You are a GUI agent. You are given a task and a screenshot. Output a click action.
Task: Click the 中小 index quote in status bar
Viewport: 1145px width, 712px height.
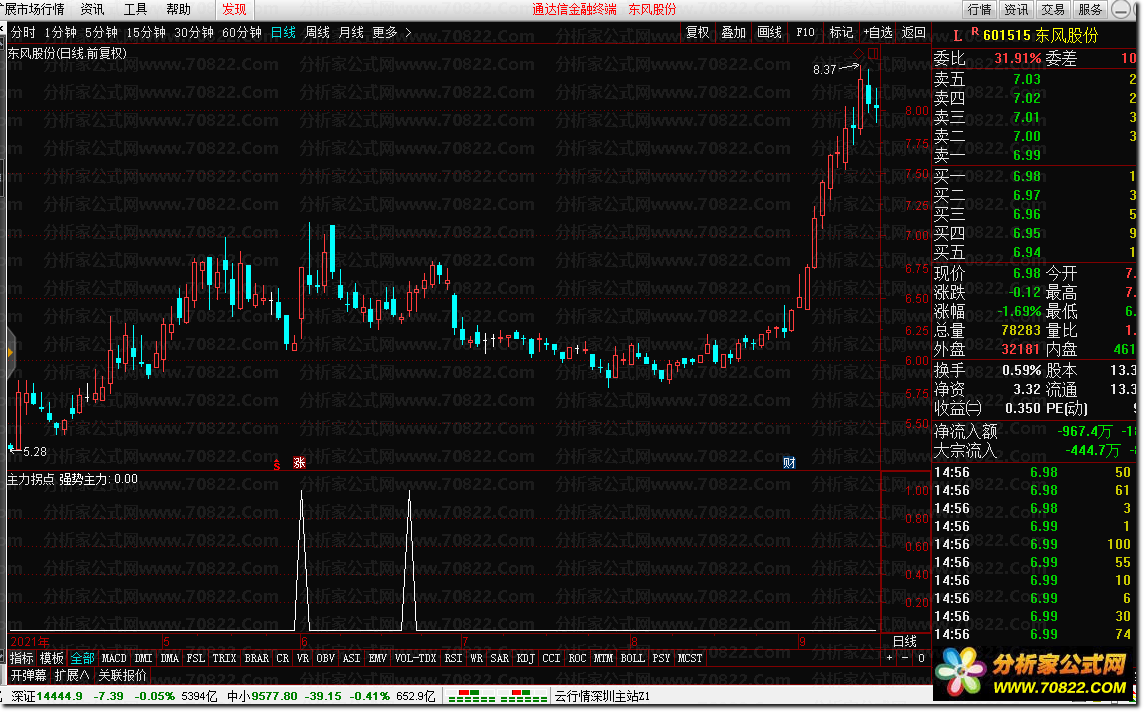332,697
